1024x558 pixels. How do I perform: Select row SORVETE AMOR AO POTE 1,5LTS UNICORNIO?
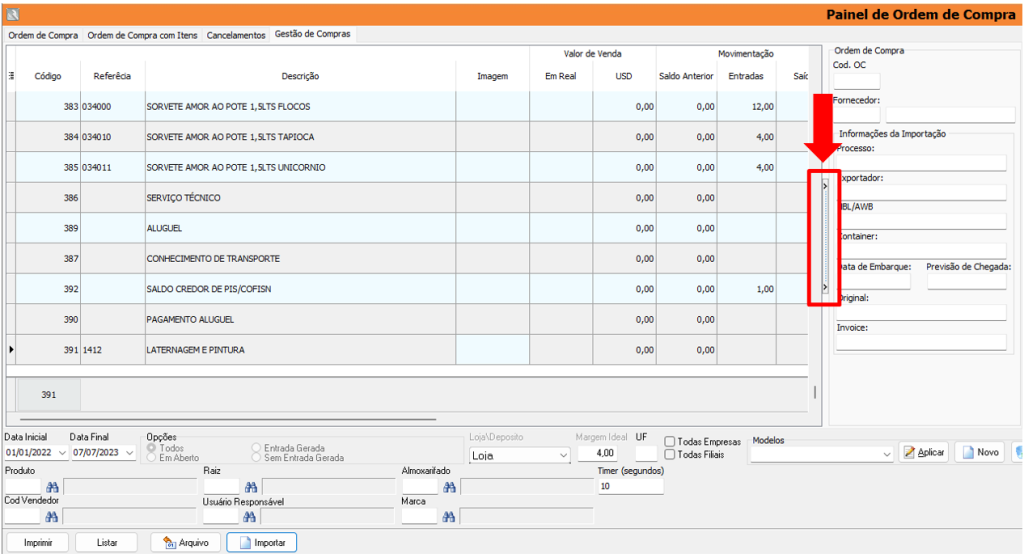tap(408, 167)
